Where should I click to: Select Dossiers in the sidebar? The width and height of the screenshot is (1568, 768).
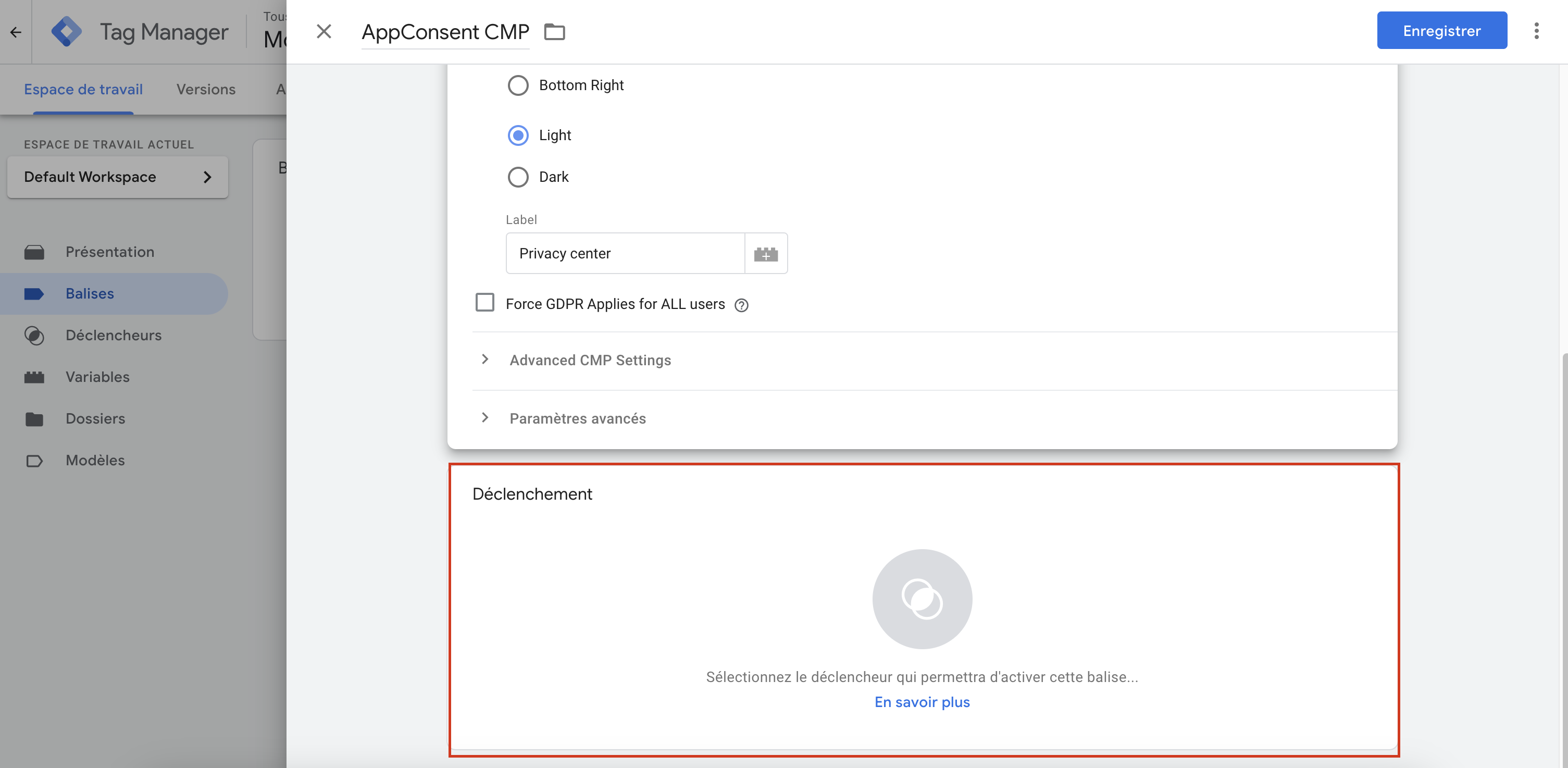(94, 418)
